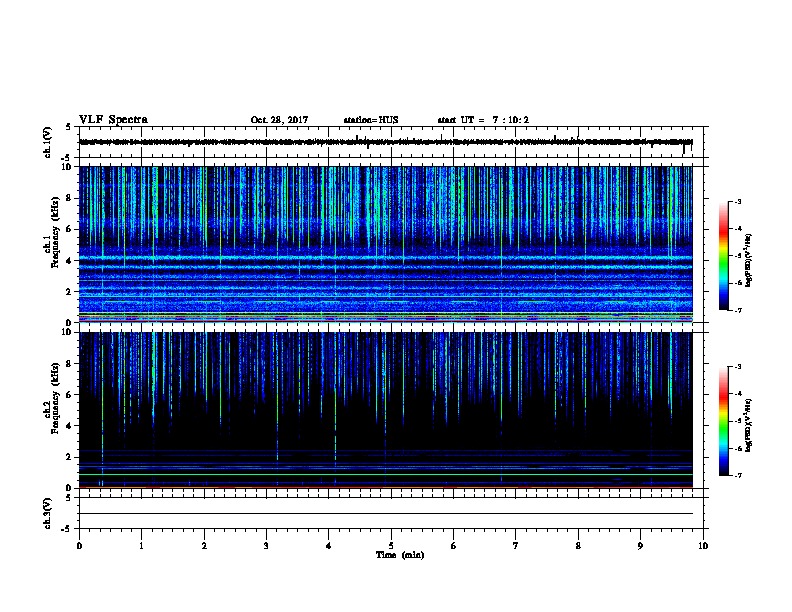Click the "VLF Spectra" plot title

click(x=113, y=120)
